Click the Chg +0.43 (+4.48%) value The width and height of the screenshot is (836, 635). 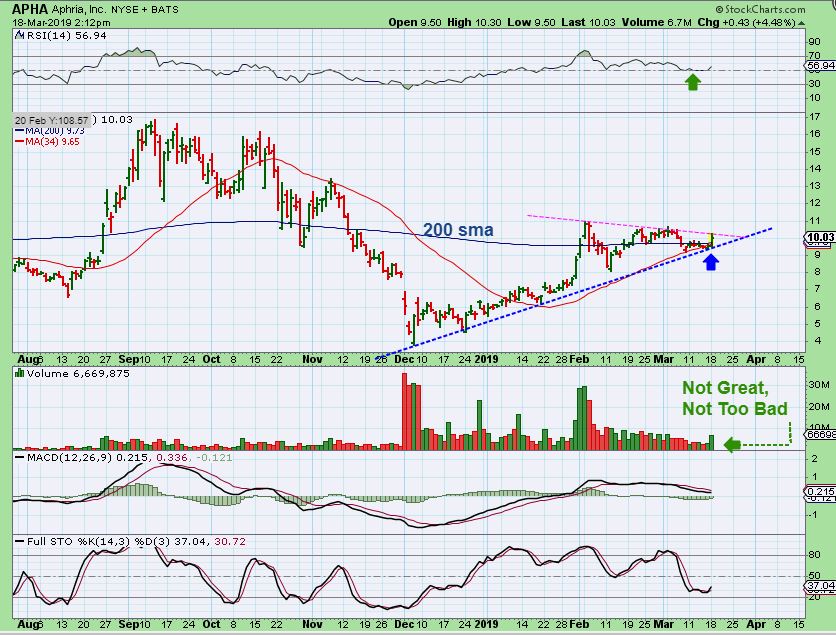pos(746,23)
